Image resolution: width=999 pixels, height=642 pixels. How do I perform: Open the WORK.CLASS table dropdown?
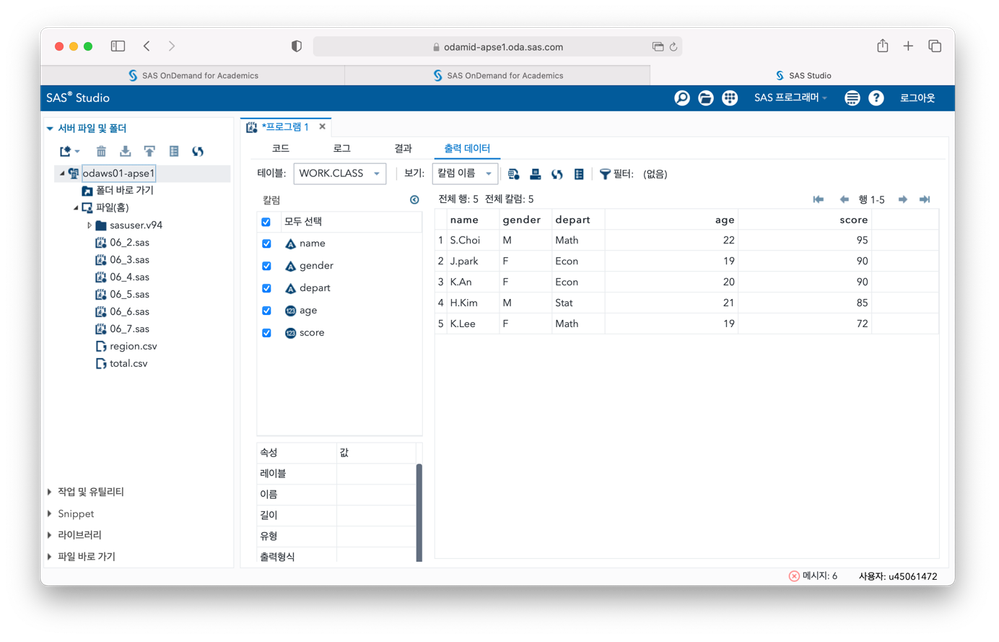point(340,173)
